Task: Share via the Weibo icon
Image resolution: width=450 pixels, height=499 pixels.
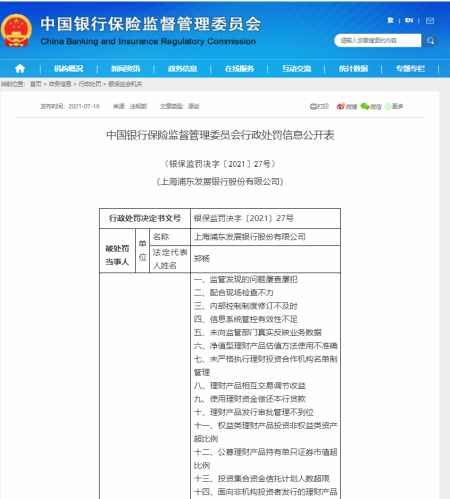Action: tap(340, 106)
